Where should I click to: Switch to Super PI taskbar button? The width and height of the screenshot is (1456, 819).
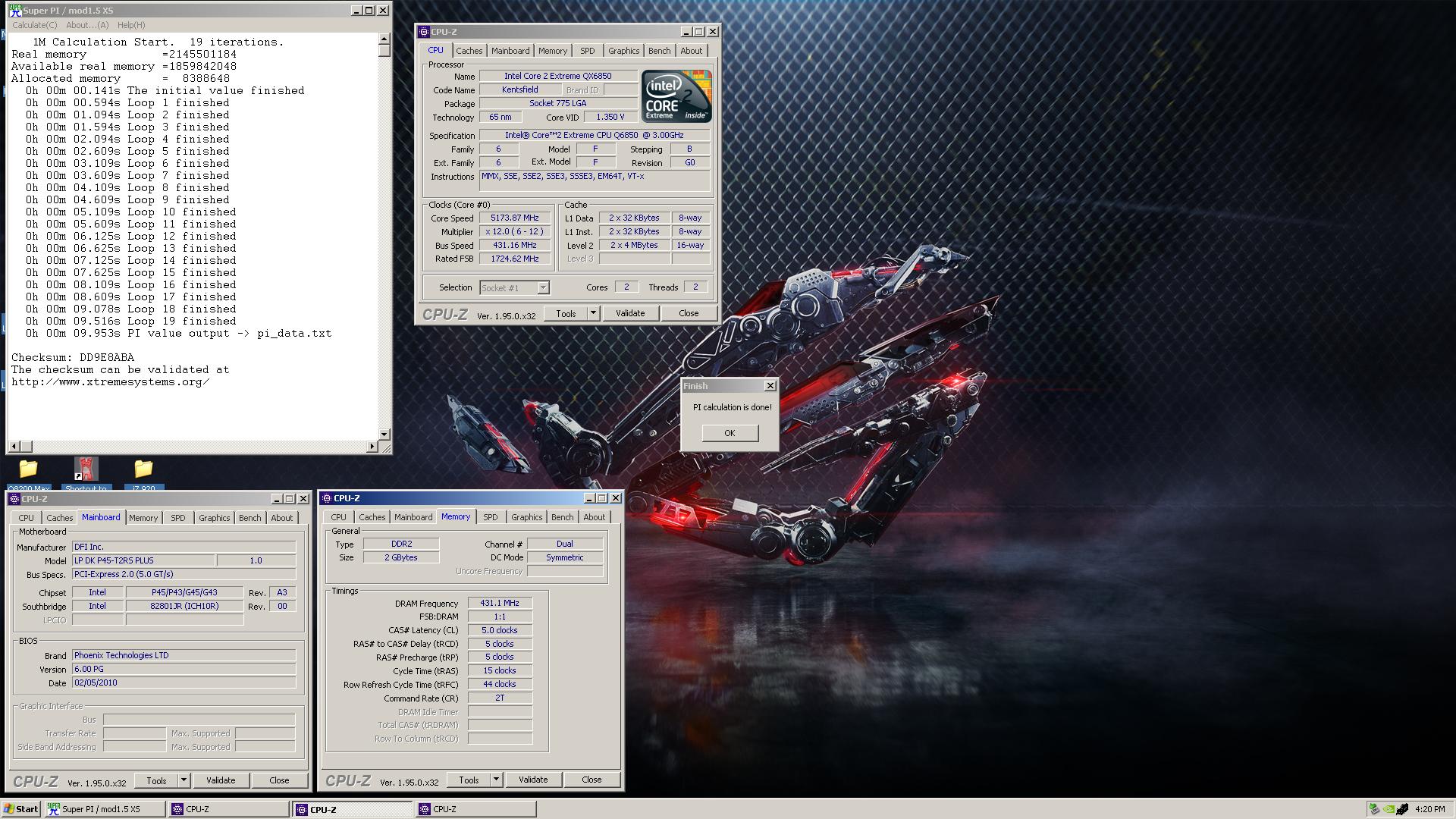tap(104, 809)
